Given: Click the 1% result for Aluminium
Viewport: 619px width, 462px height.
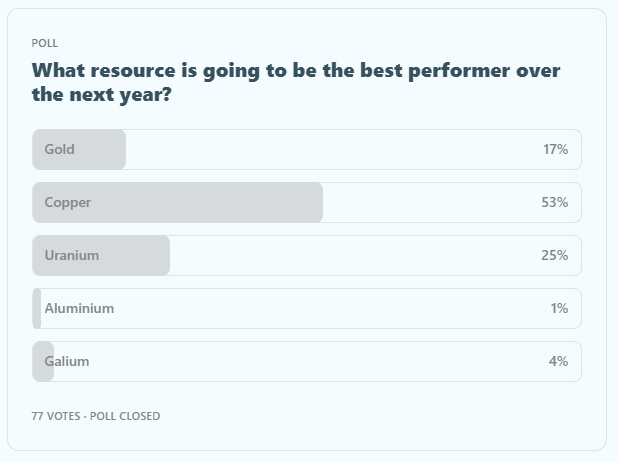Looking at the screenshot, I should click(x=559, y=309).
